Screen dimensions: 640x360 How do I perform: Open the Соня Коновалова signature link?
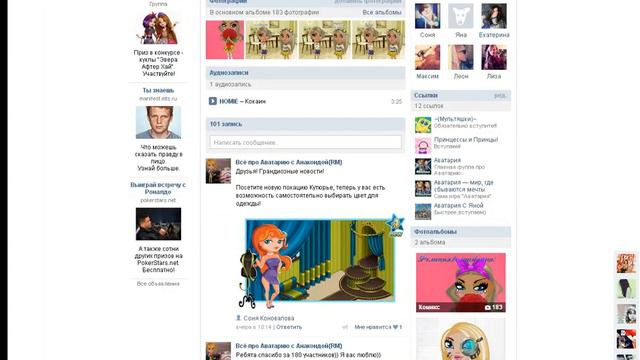pyautogui.click(x=269, y=318)
